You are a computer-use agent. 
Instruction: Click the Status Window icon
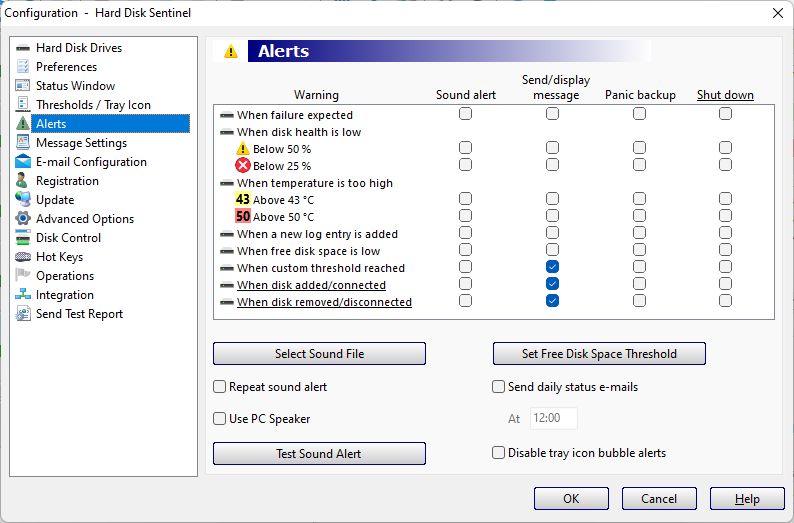click(23, 86)
